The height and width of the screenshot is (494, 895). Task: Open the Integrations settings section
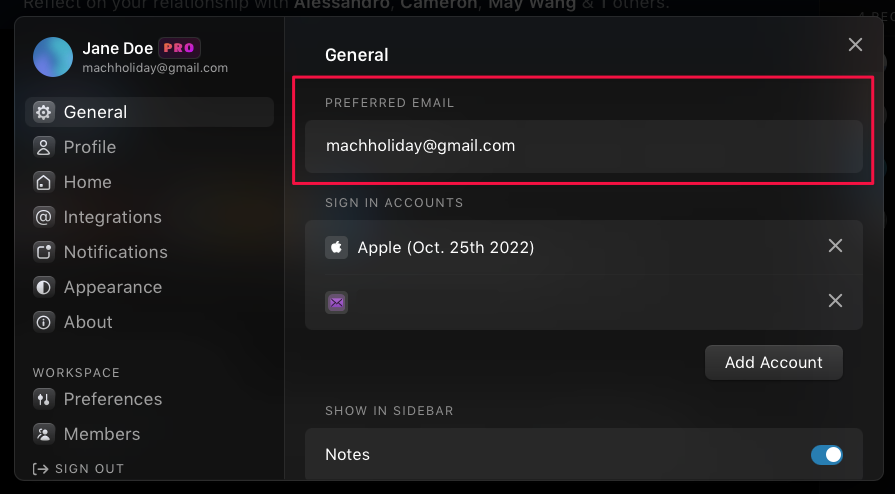pyautogui.click(x=112, y=217)
